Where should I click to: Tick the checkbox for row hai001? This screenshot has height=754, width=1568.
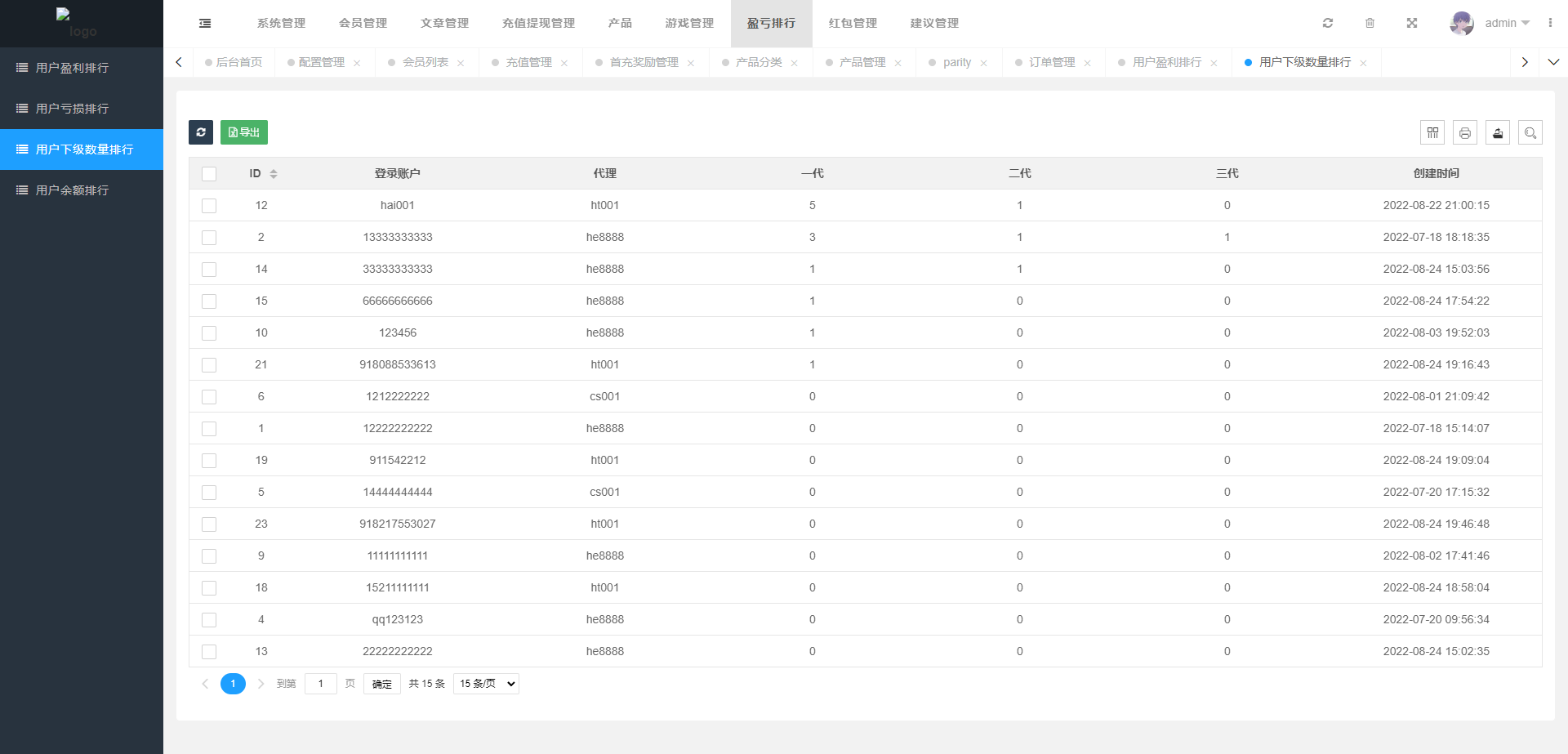coord(209,206)
